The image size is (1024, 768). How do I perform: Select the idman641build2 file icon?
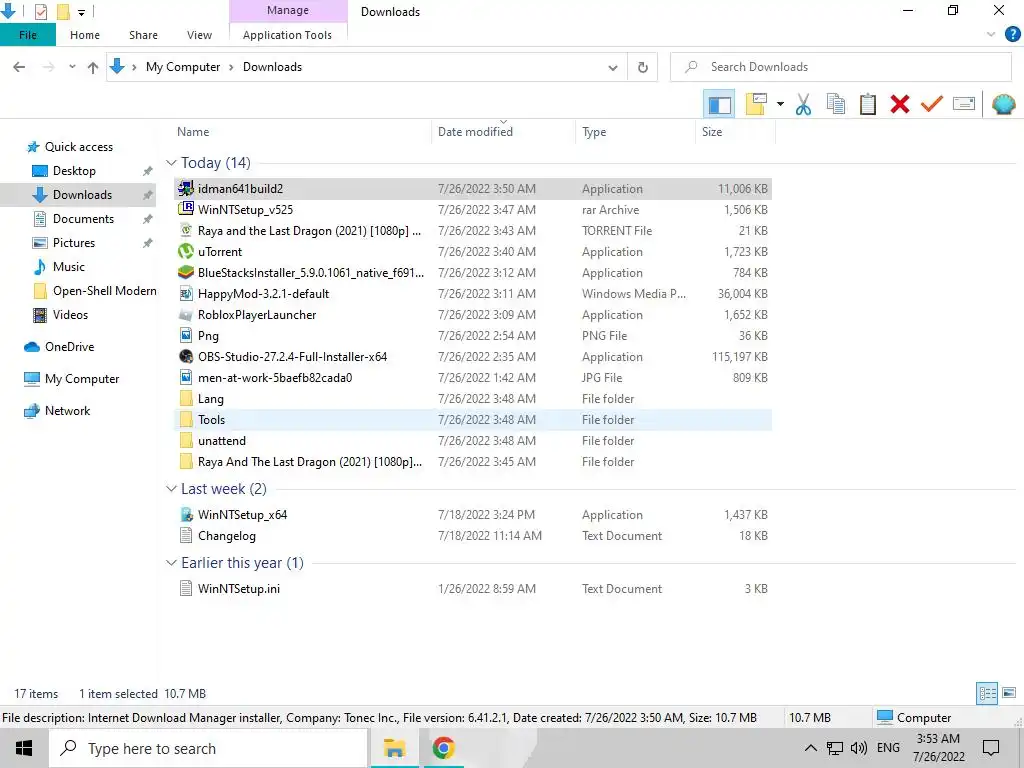(186, 189)
